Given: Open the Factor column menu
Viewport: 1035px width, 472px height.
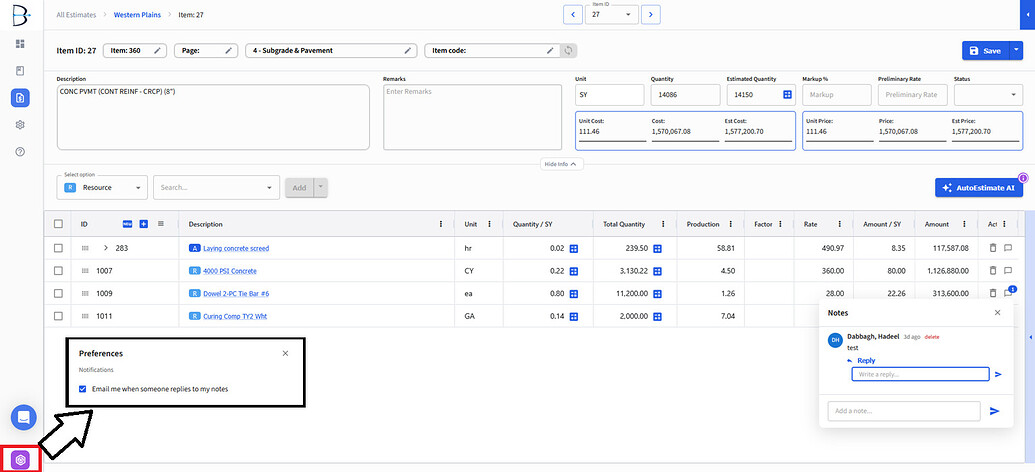Looking at the screenshot, I should click(781, 224).
